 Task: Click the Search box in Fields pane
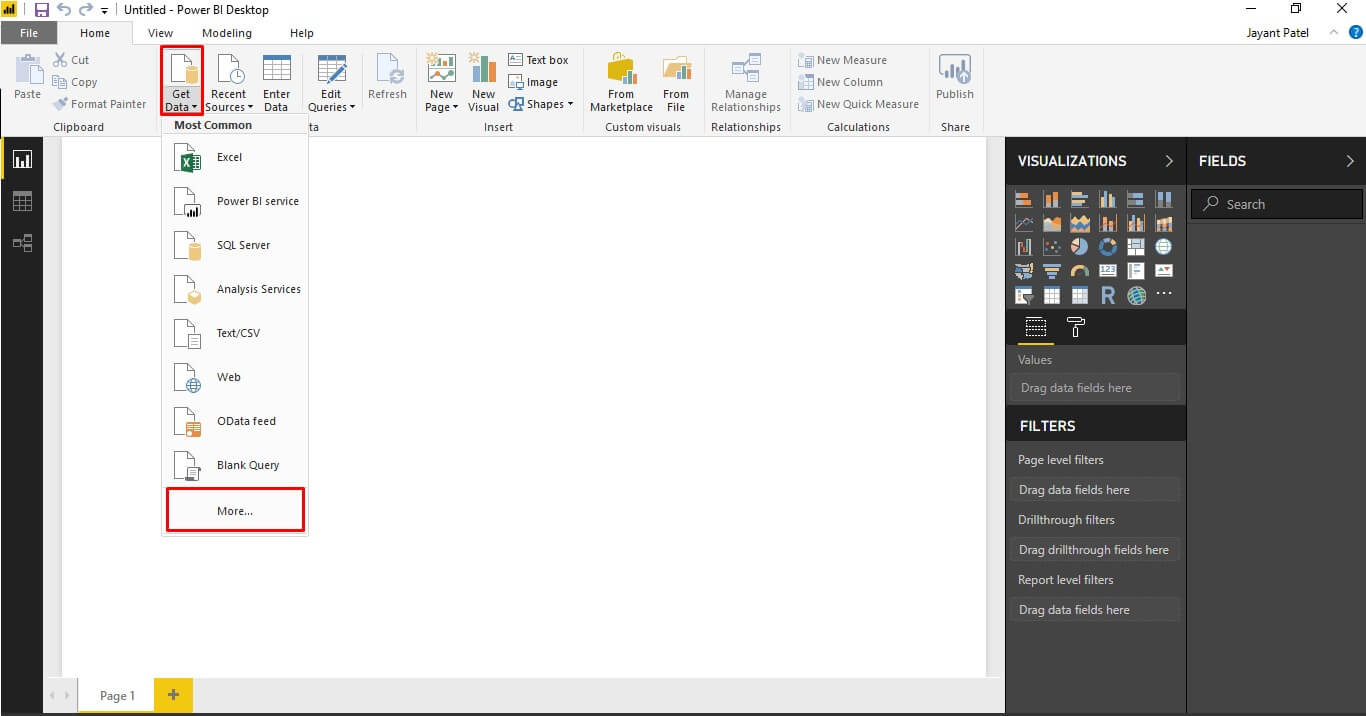click(x=1277, y=204)
